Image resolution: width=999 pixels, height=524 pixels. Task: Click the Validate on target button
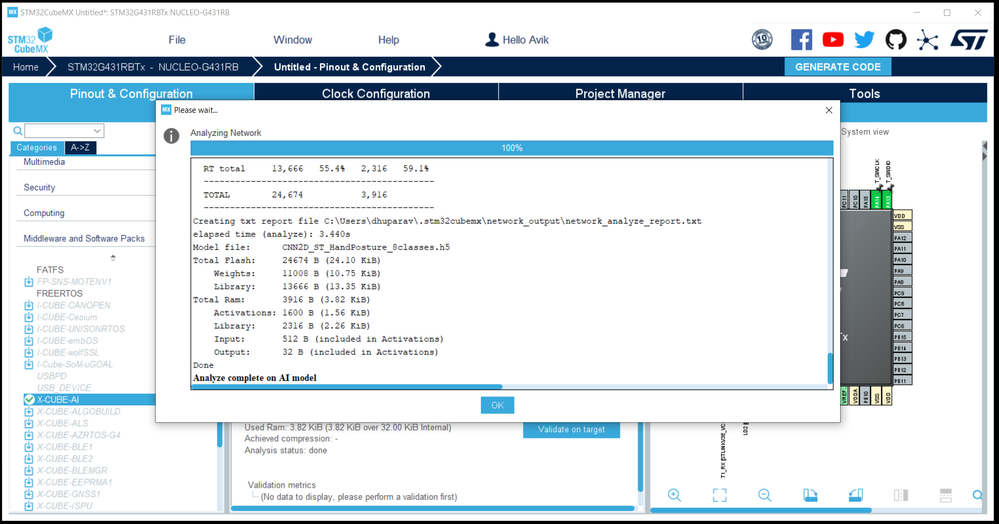click(x=571, y=430)
